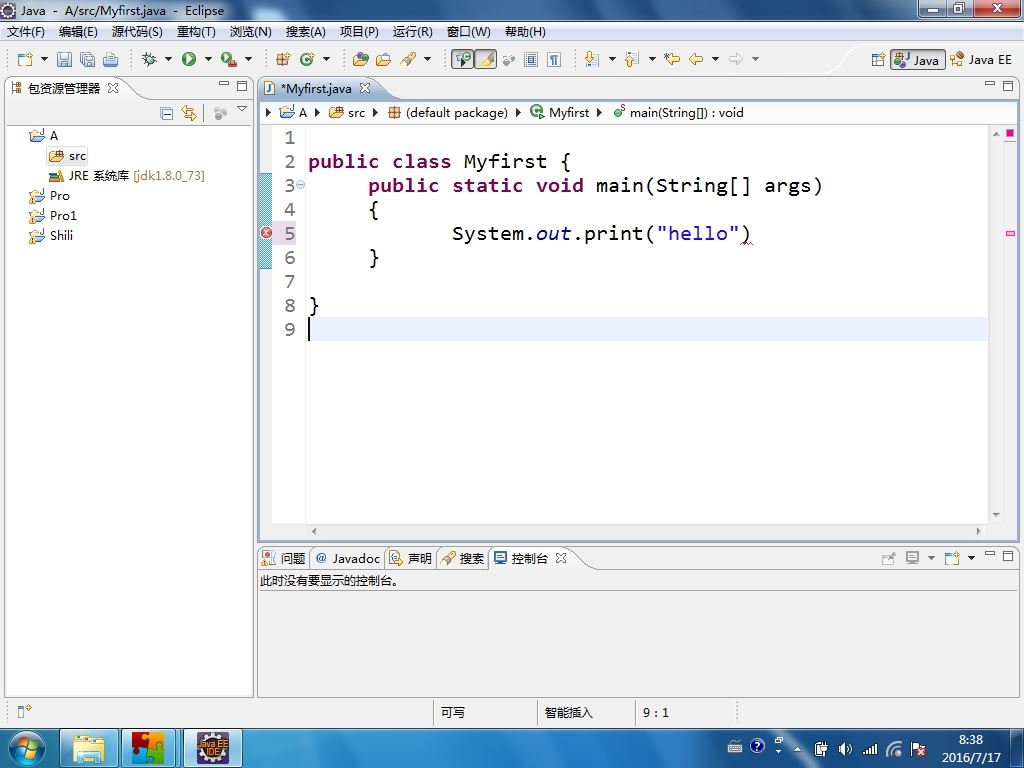Switch to the Java EE perspective

(981, 59)
